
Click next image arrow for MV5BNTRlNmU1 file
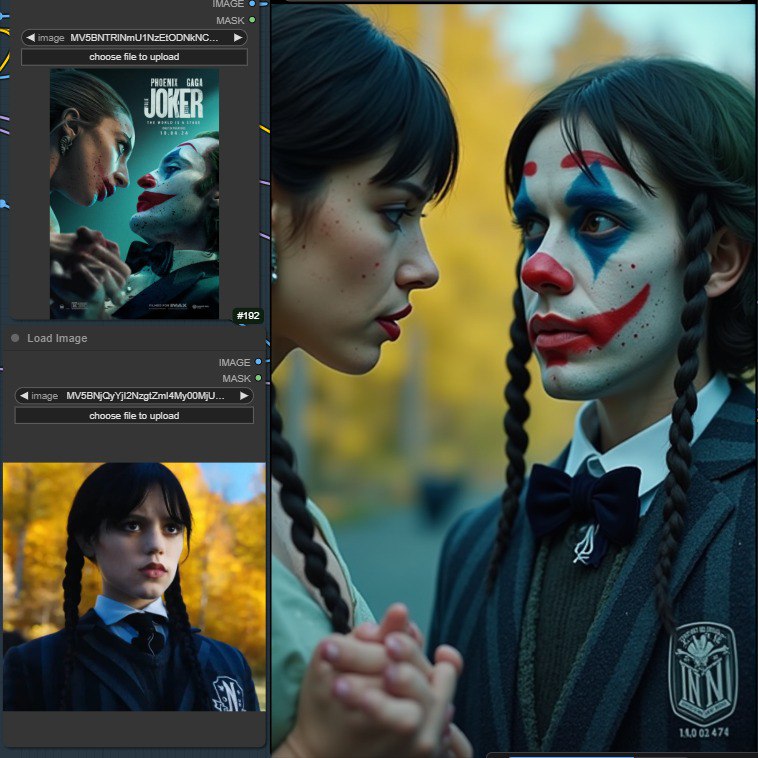click(238, 38)
